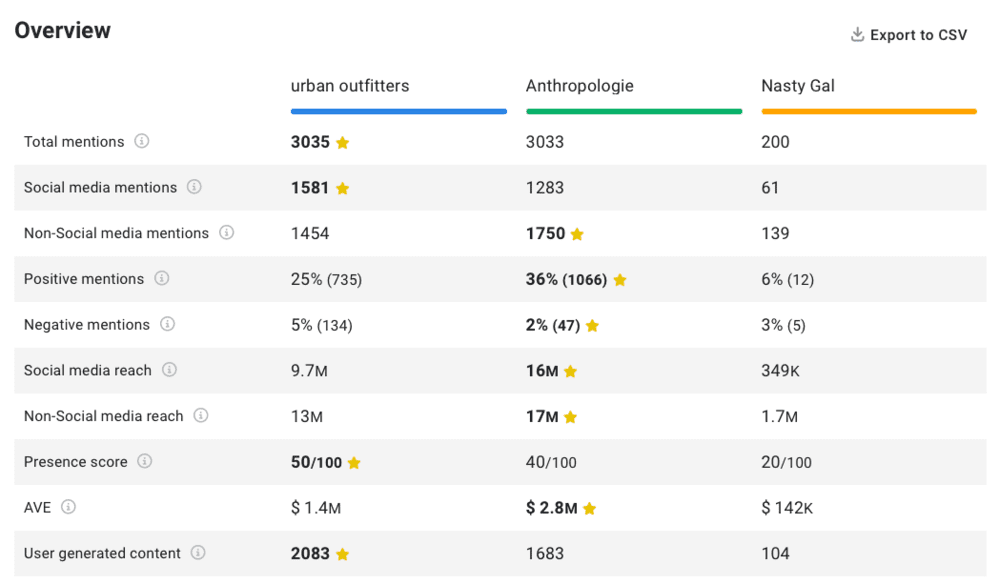
Task: Click Nasty Gal's 3% (5) negative value
Action: 783,326
